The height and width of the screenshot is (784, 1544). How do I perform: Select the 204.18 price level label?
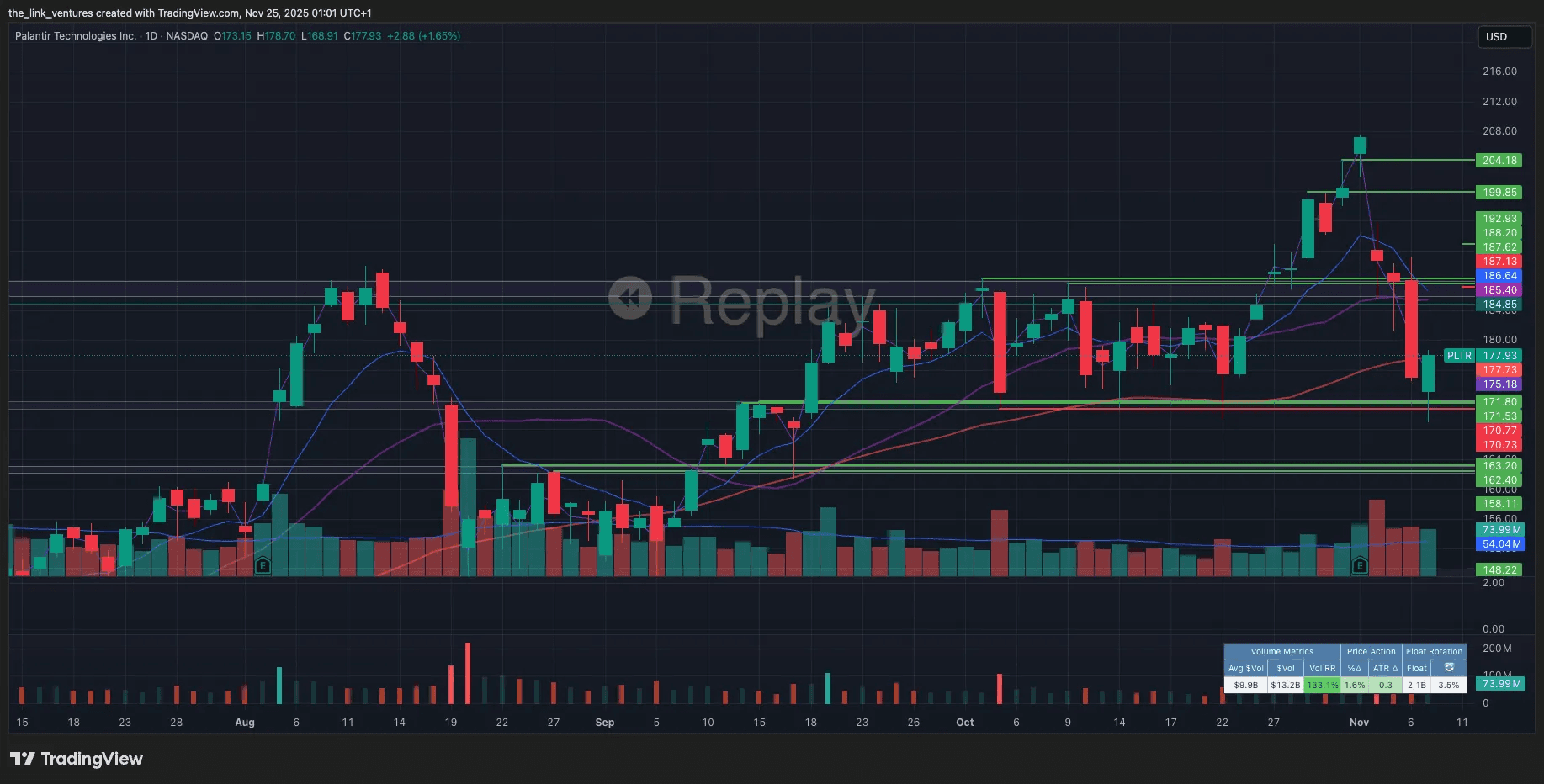tap(1499, 161)
